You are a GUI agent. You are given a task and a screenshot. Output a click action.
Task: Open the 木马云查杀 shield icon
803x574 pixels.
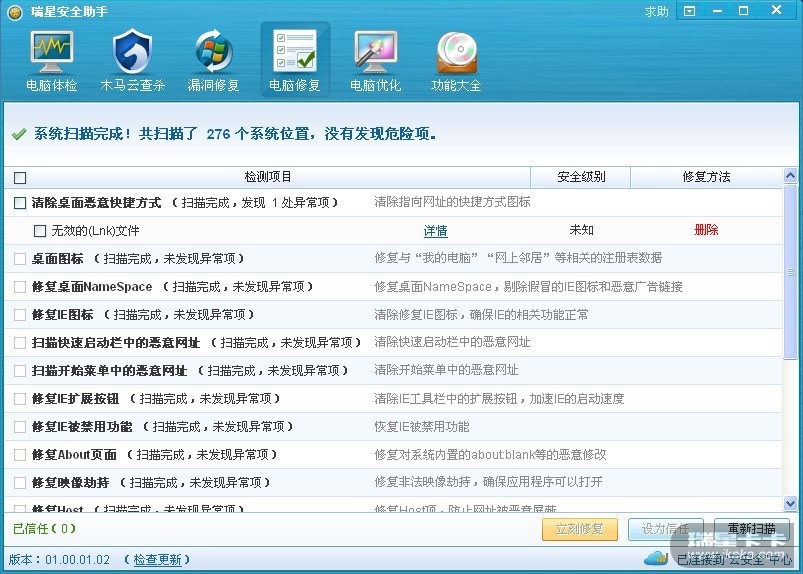pos(132,52)
